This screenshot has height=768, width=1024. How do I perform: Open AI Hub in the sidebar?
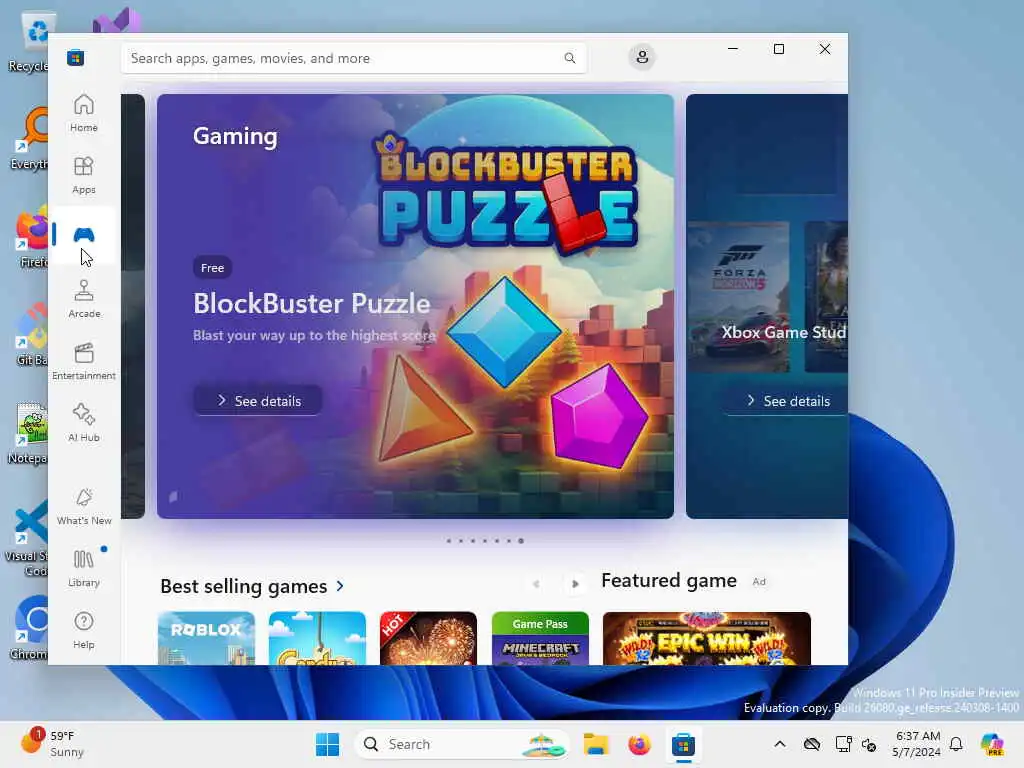84,423
